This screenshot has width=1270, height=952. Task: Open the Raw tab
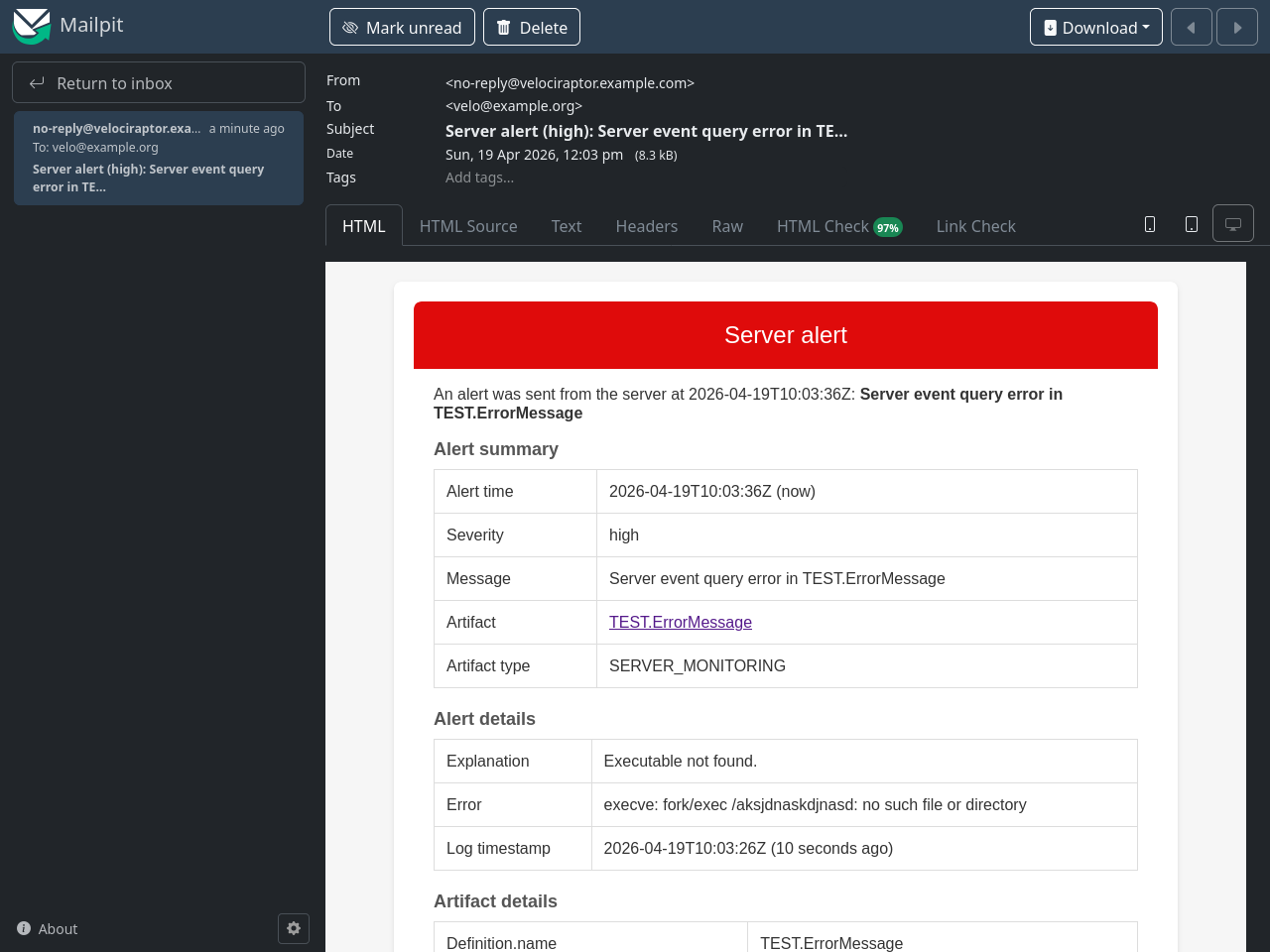[x=727, y=226]
